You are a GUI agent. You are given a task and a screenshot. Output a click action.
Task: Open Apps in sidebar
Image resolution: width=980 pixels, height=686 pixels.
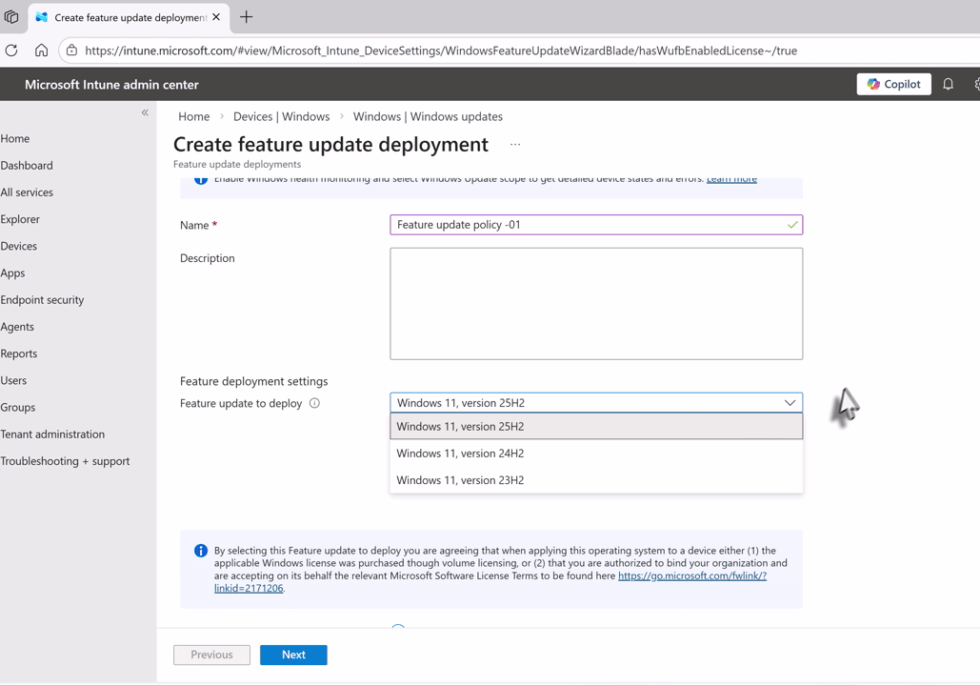tap(12, 273)
